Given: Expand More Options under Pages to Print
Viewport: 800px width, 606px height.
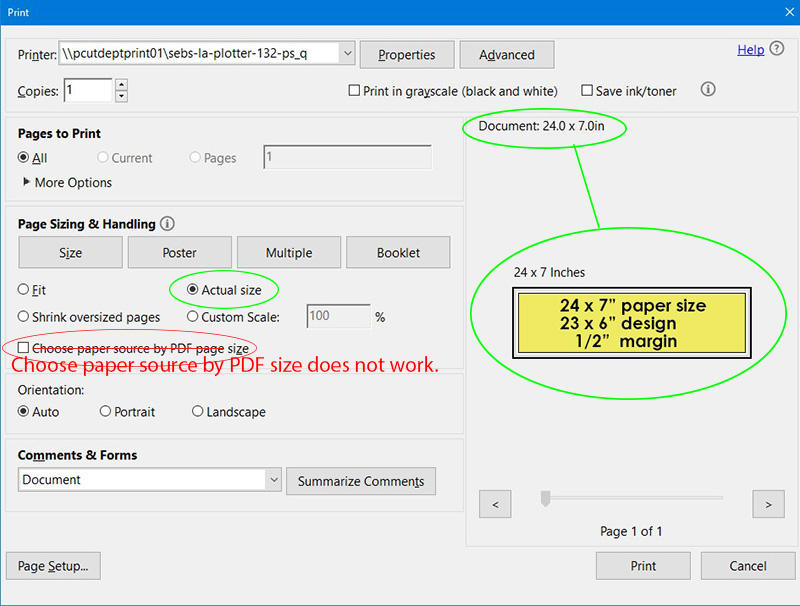Looking at the screenshot, I should [x=27, y=183].
